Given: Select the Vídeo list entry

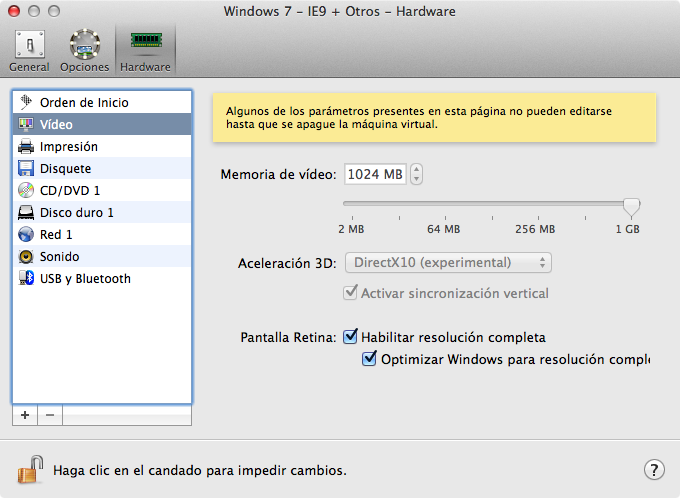Looking at the screenshot, I should coord(102,124).
